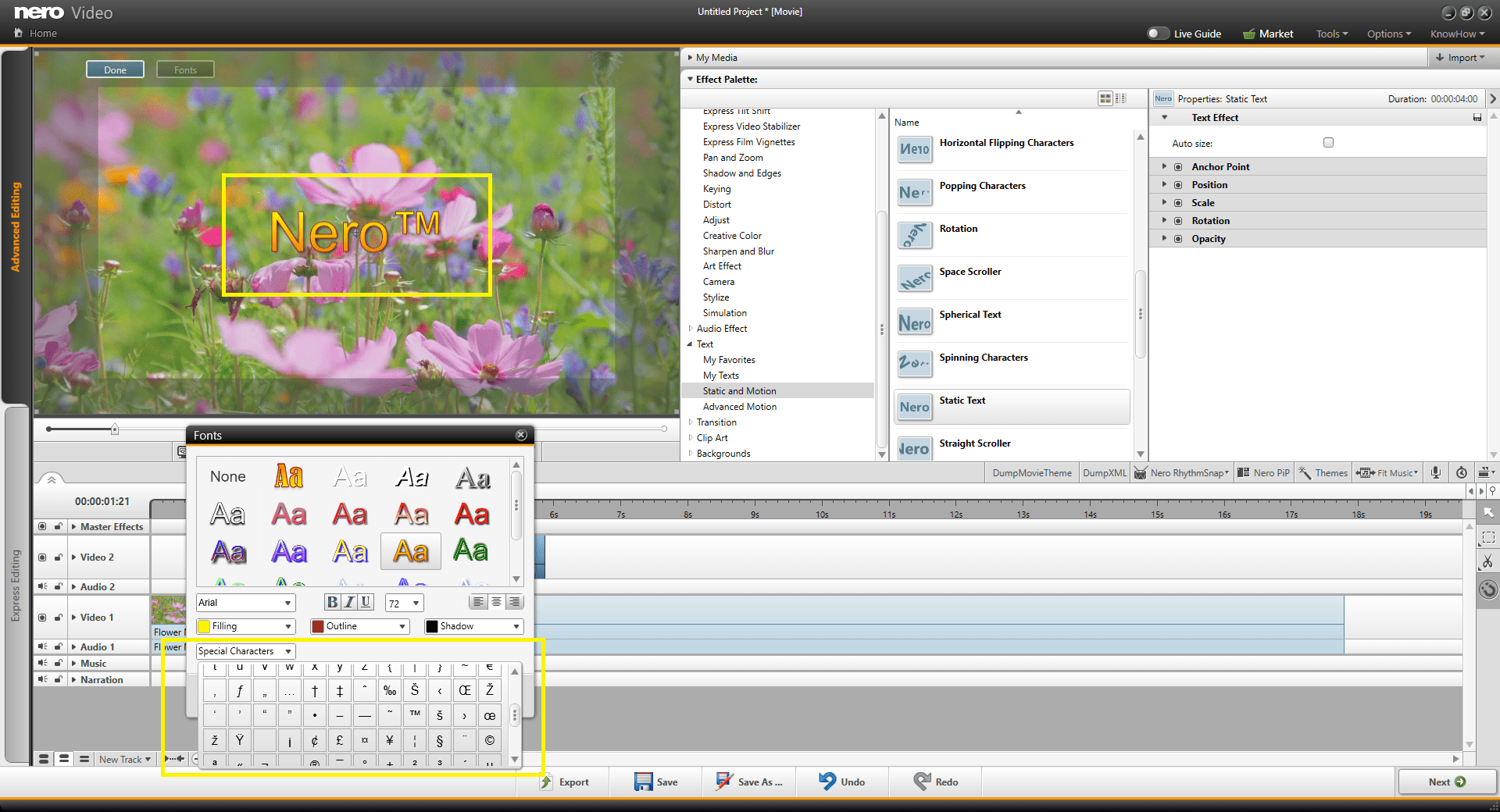Click the Export button
1500x812 pixels.
pos(564,782)
